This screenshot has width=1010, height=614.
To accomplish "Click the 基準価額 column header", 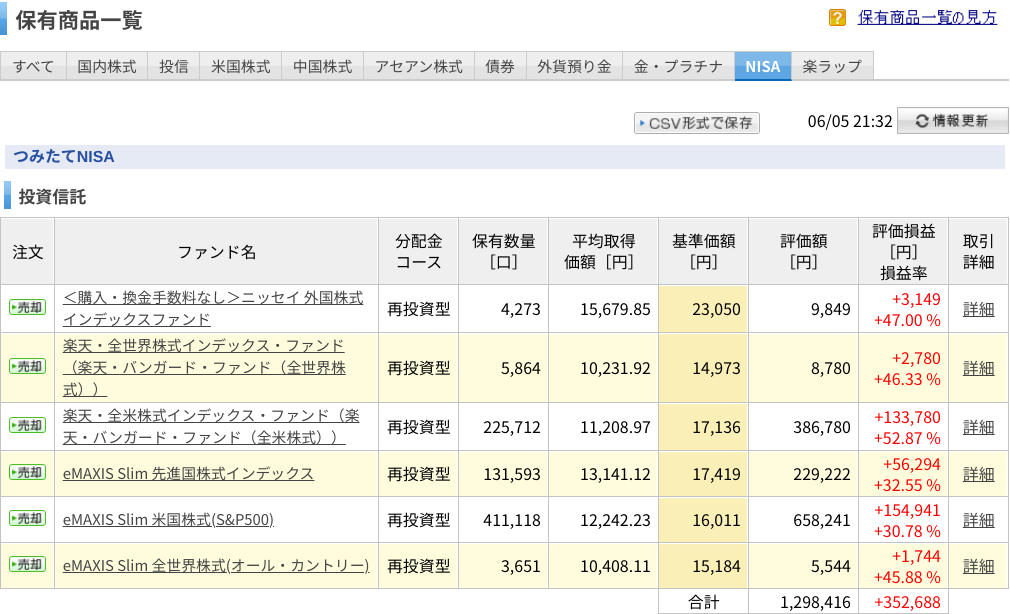I will click(x=703, y=251).
